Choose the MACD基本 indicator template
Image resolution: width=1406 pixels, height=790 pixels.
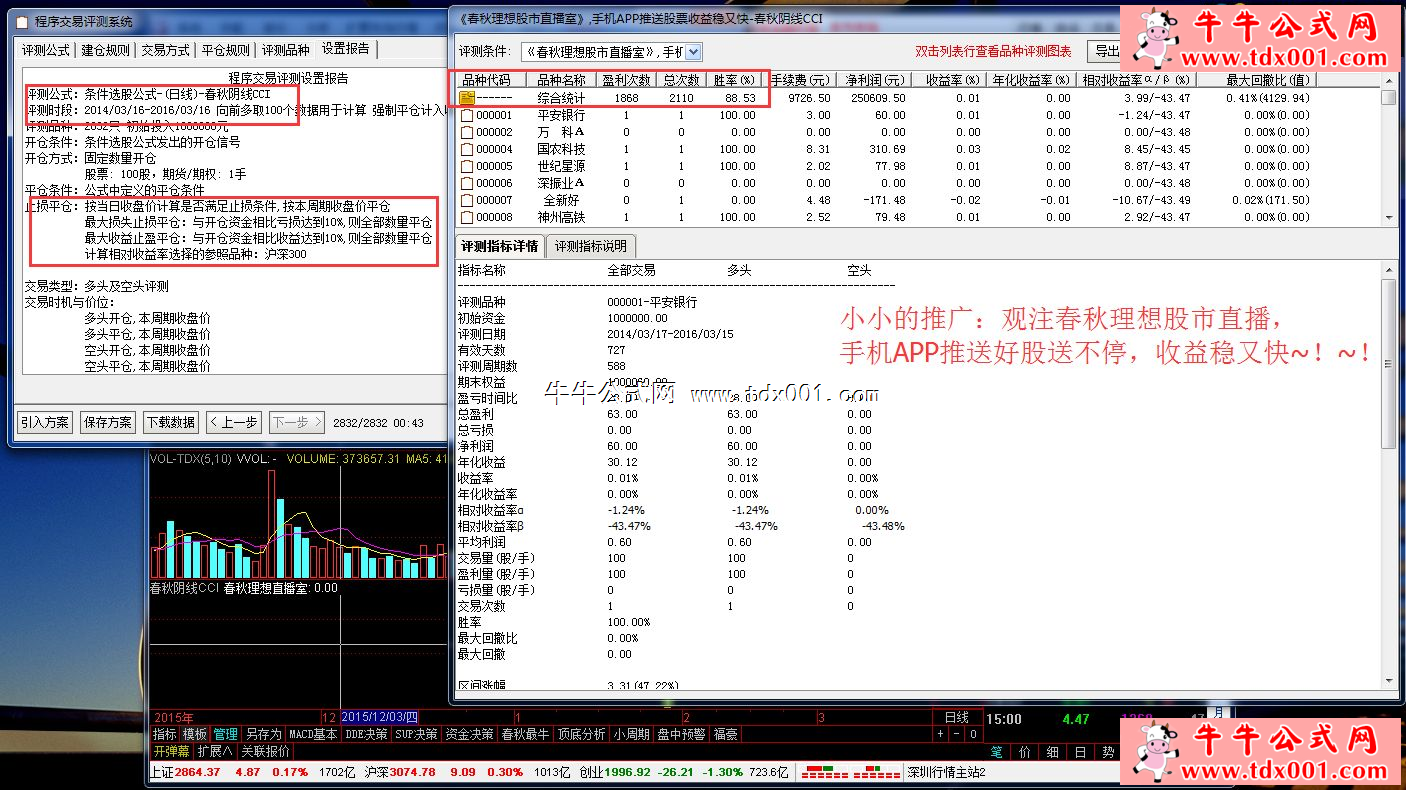[313, 734]
